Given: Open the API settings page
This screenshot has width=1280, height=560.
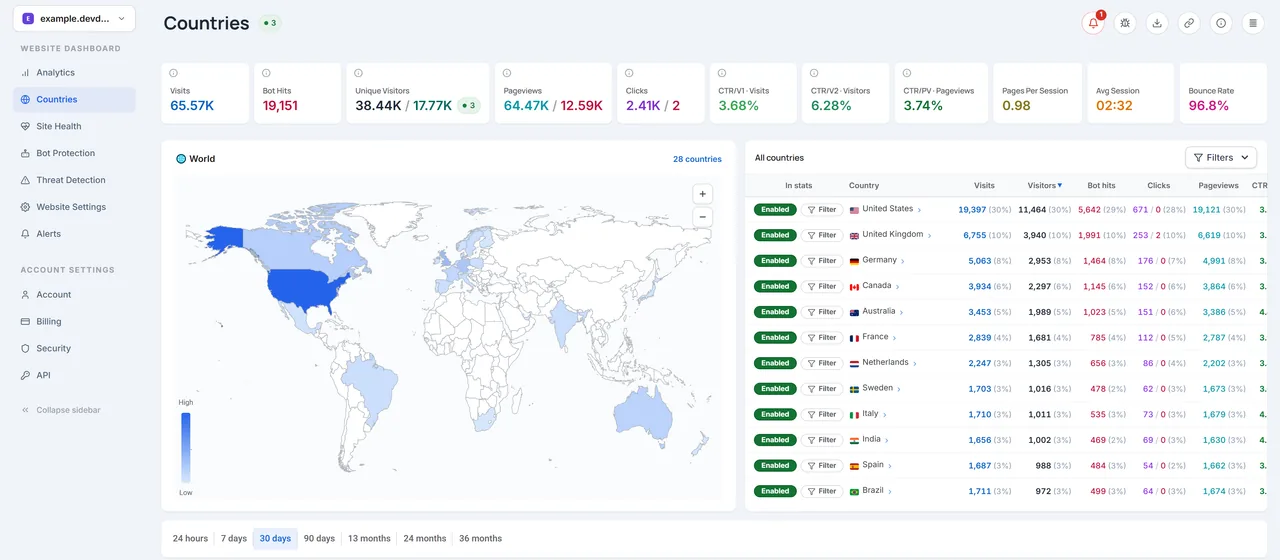Looking at the screenshot, I should coord(74,375).
